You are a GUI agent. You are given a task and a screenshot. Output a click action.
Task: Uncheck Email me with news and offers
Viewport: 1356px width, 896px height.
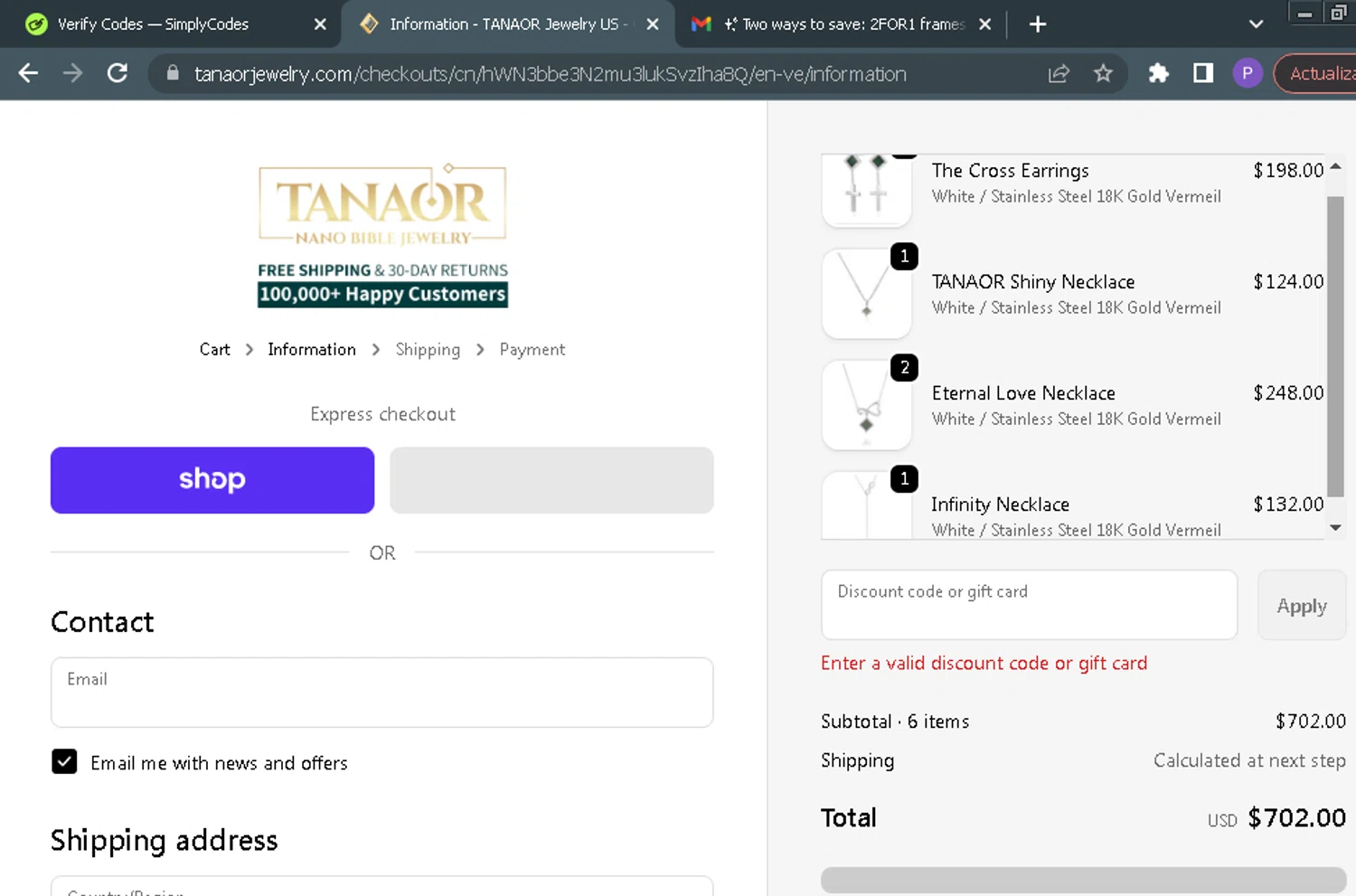pos(64,762)
